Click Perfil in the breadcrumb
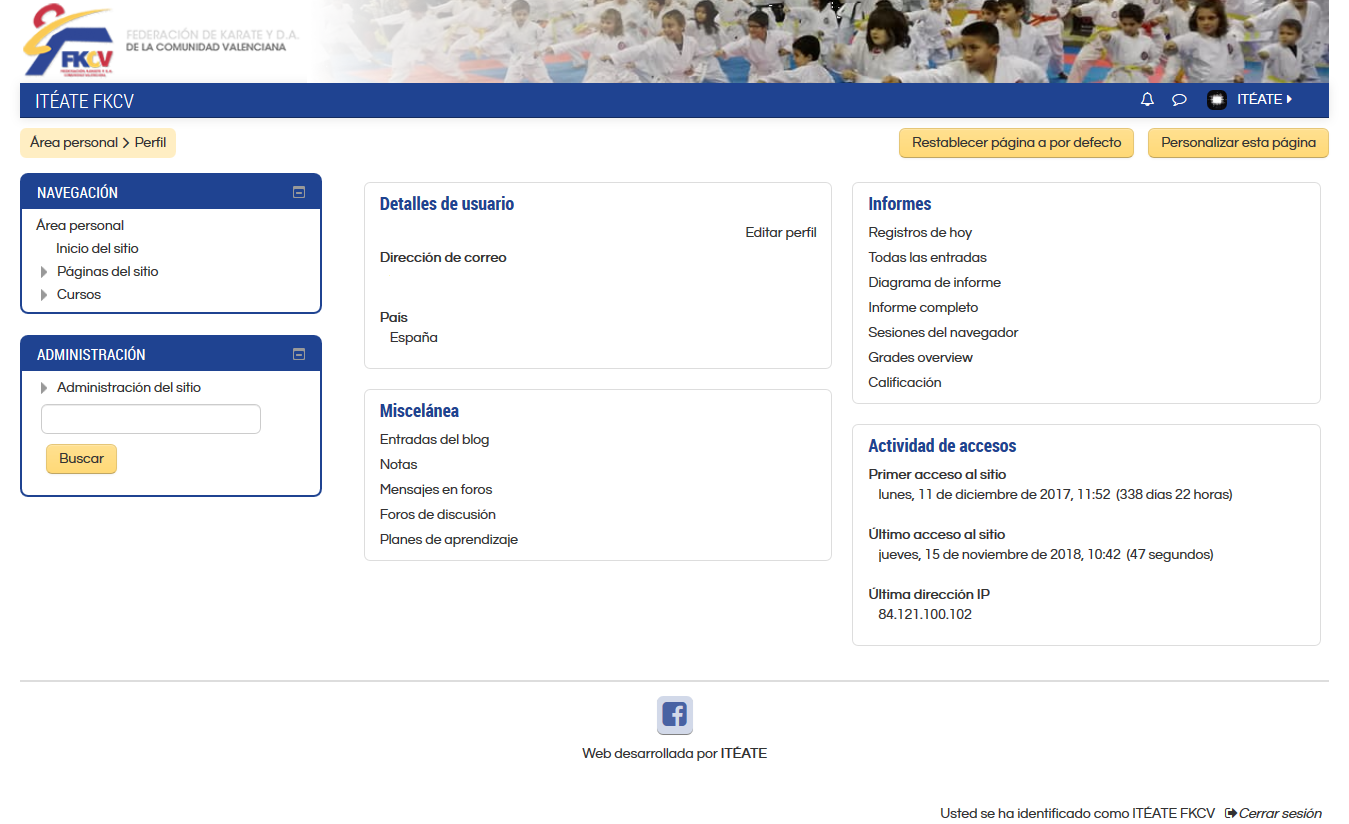The image size is (1349, 824). [150, 143]
